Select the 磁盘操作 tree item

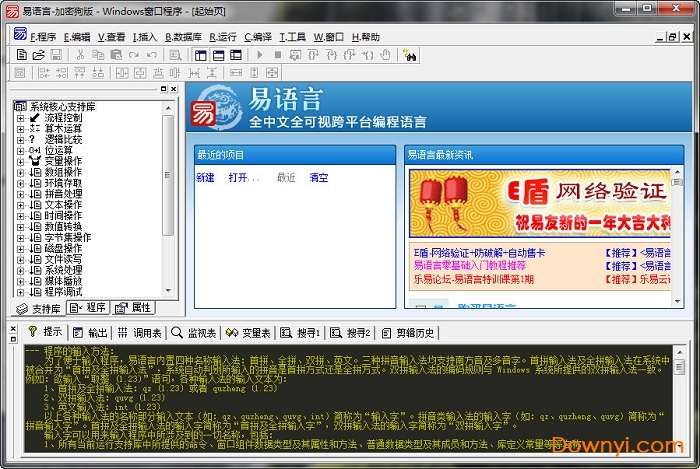click(62, 248)
